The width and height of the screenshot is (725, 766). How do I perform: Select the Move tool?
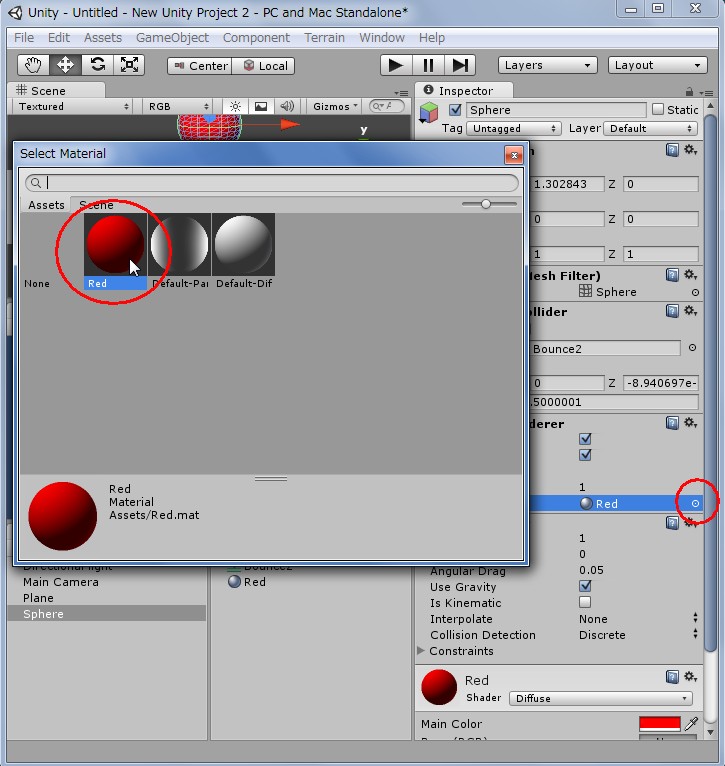tap(65, 65)
